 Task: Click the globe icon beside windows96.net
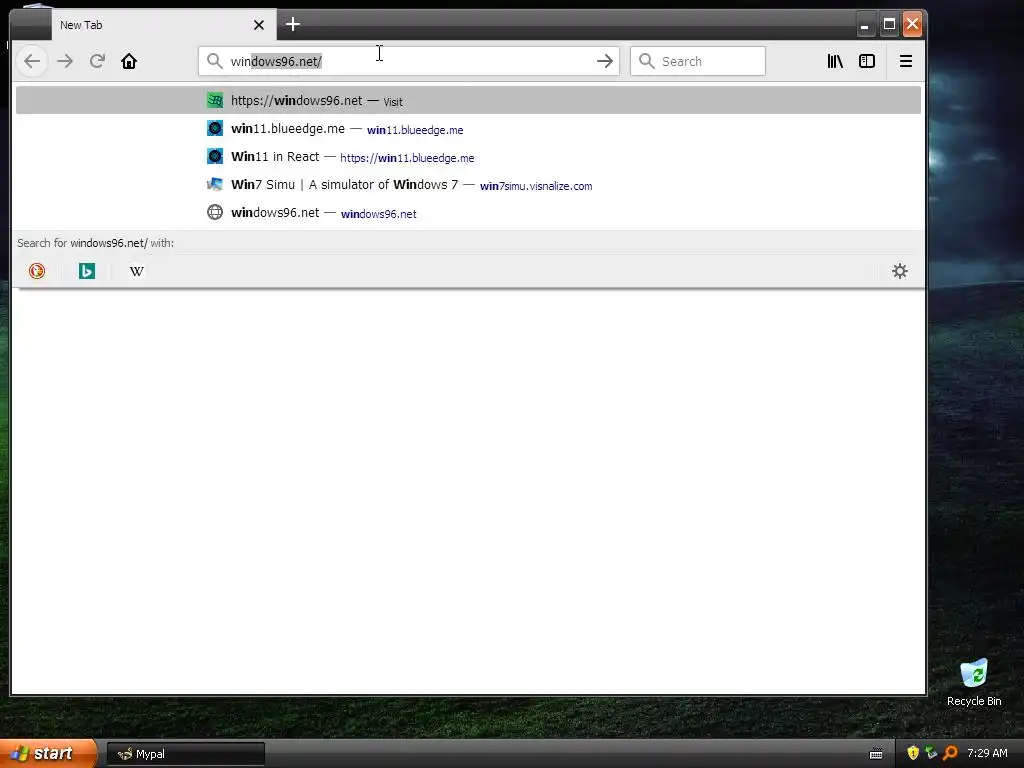[x=215, y=213]
